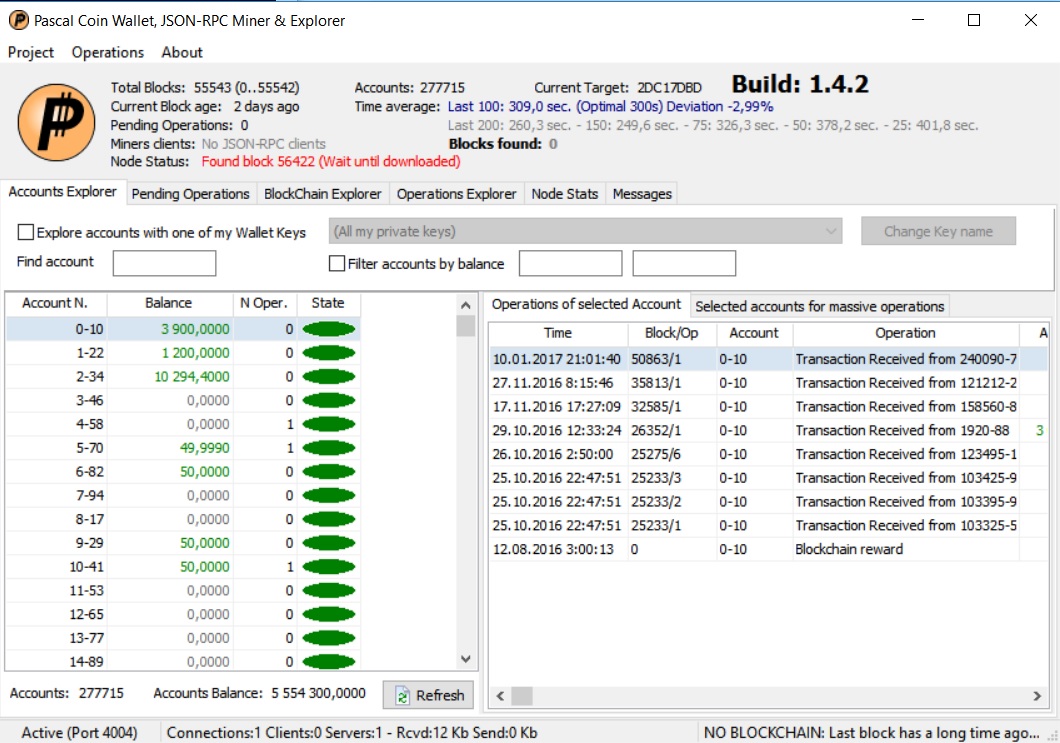Screen dimensions: 1060x743
Task: Click the Block/Op column header
Action: pyautogui.click(x=671, y=333)
